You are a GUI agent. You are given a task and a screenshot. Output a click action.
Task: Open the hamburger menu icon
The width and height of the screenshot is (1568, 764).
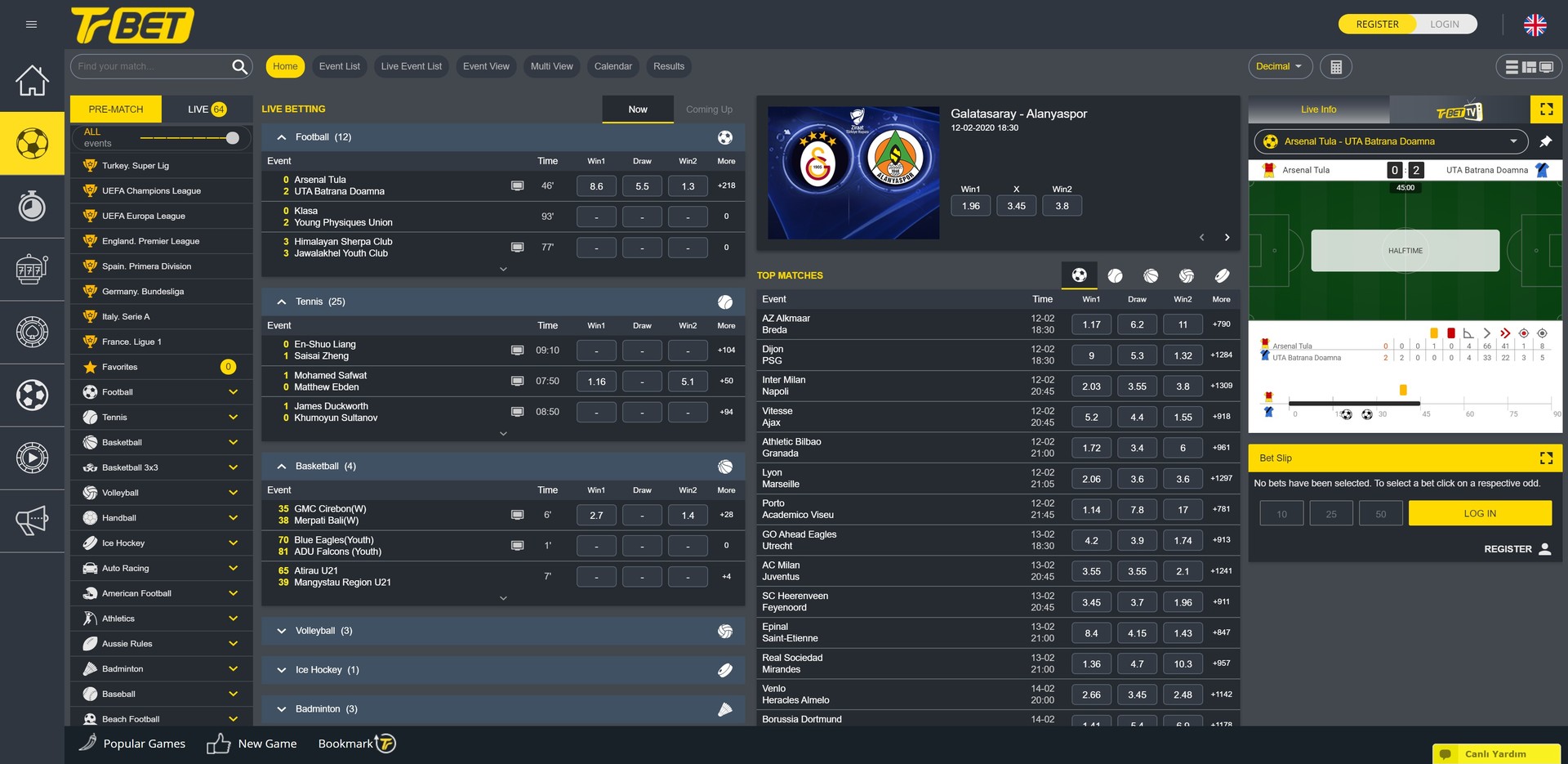coord(31,25)
